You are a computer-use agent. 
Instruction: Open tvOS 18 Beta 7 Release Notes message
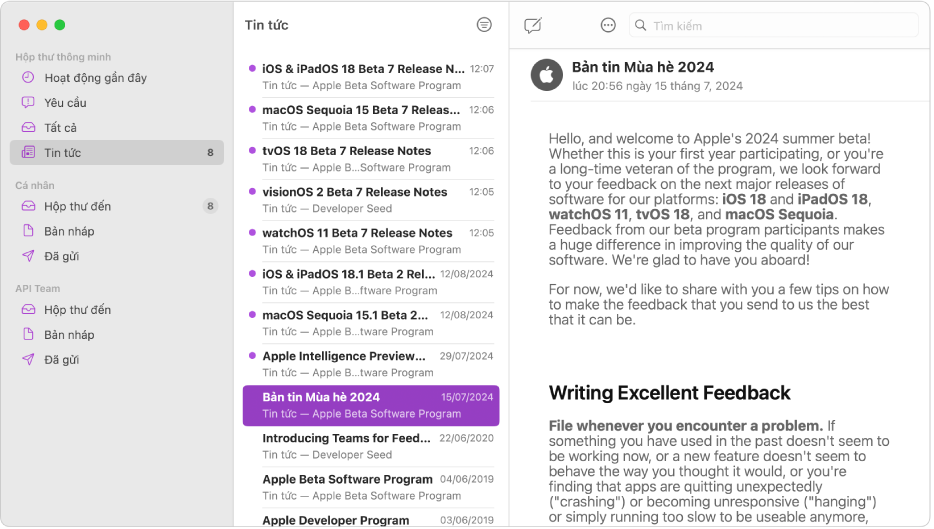(371, 159)
